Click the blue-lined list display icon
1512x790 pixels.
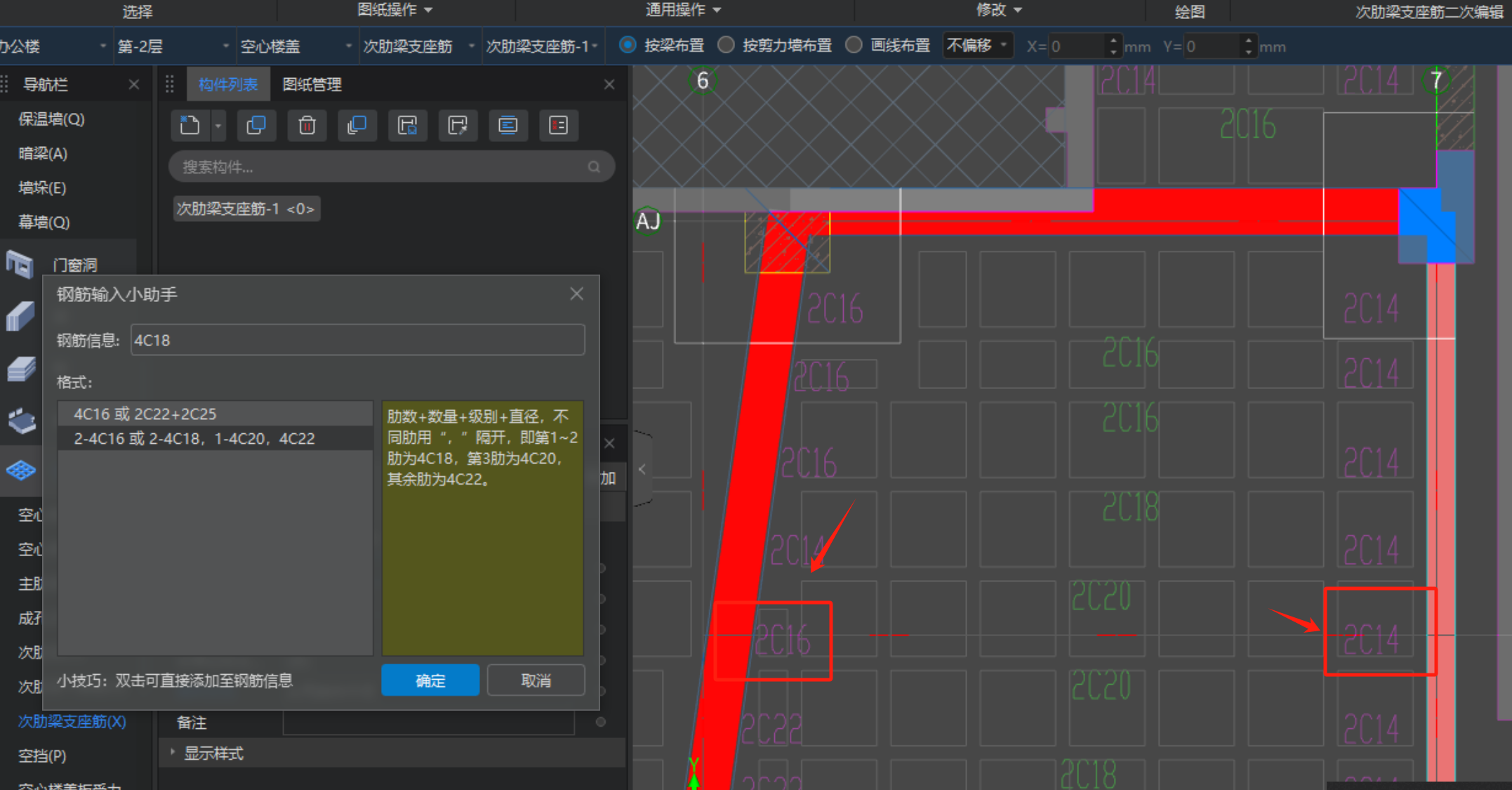[x=508, y=126]
